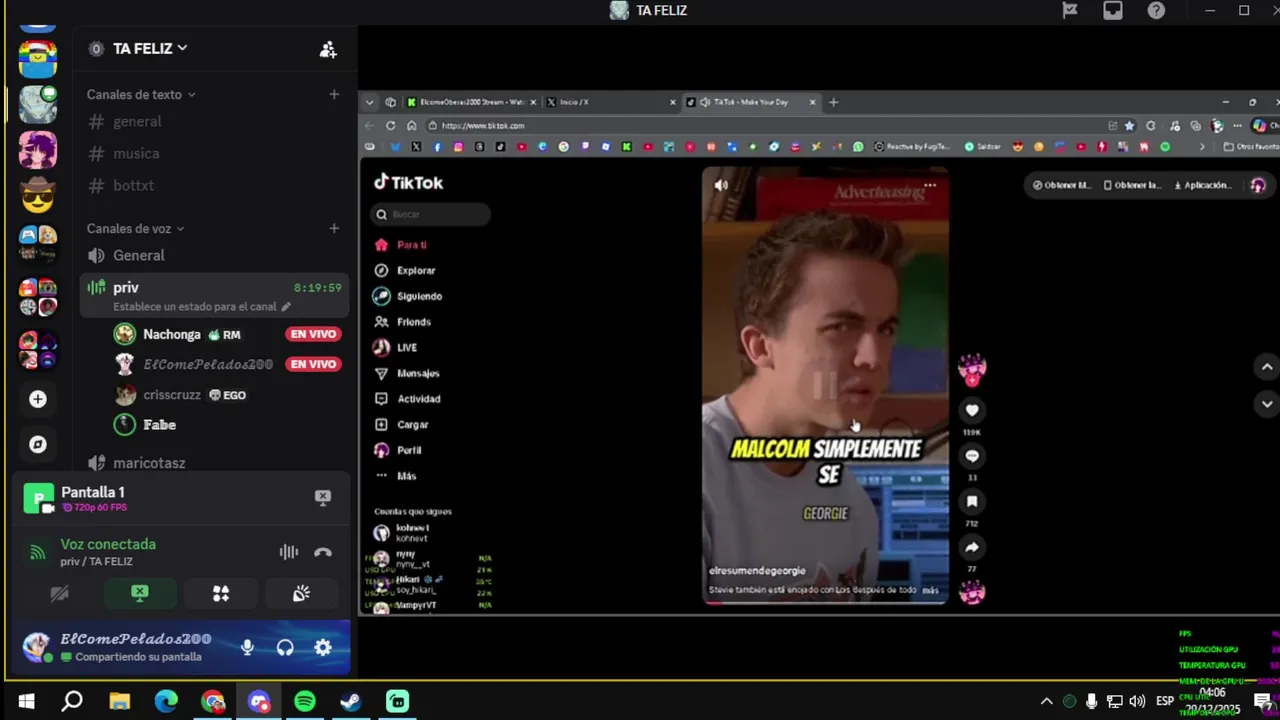Open Spotify from the Windows taskbar

(305, 701)
